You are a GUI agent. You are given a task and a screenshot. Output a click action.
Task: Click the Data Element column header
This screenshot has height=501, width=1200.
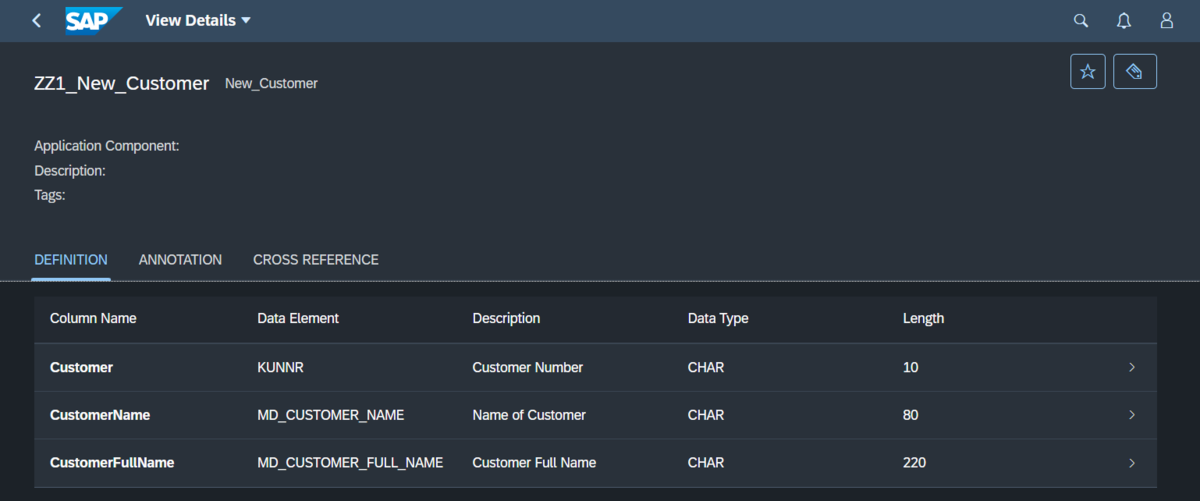(x=298, y=319)
